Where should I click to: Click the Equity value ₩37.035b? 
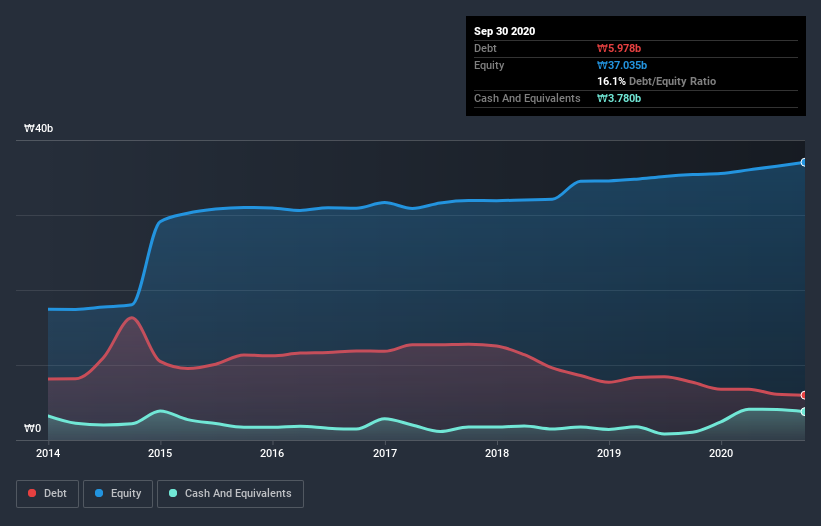tap(622, 65)
